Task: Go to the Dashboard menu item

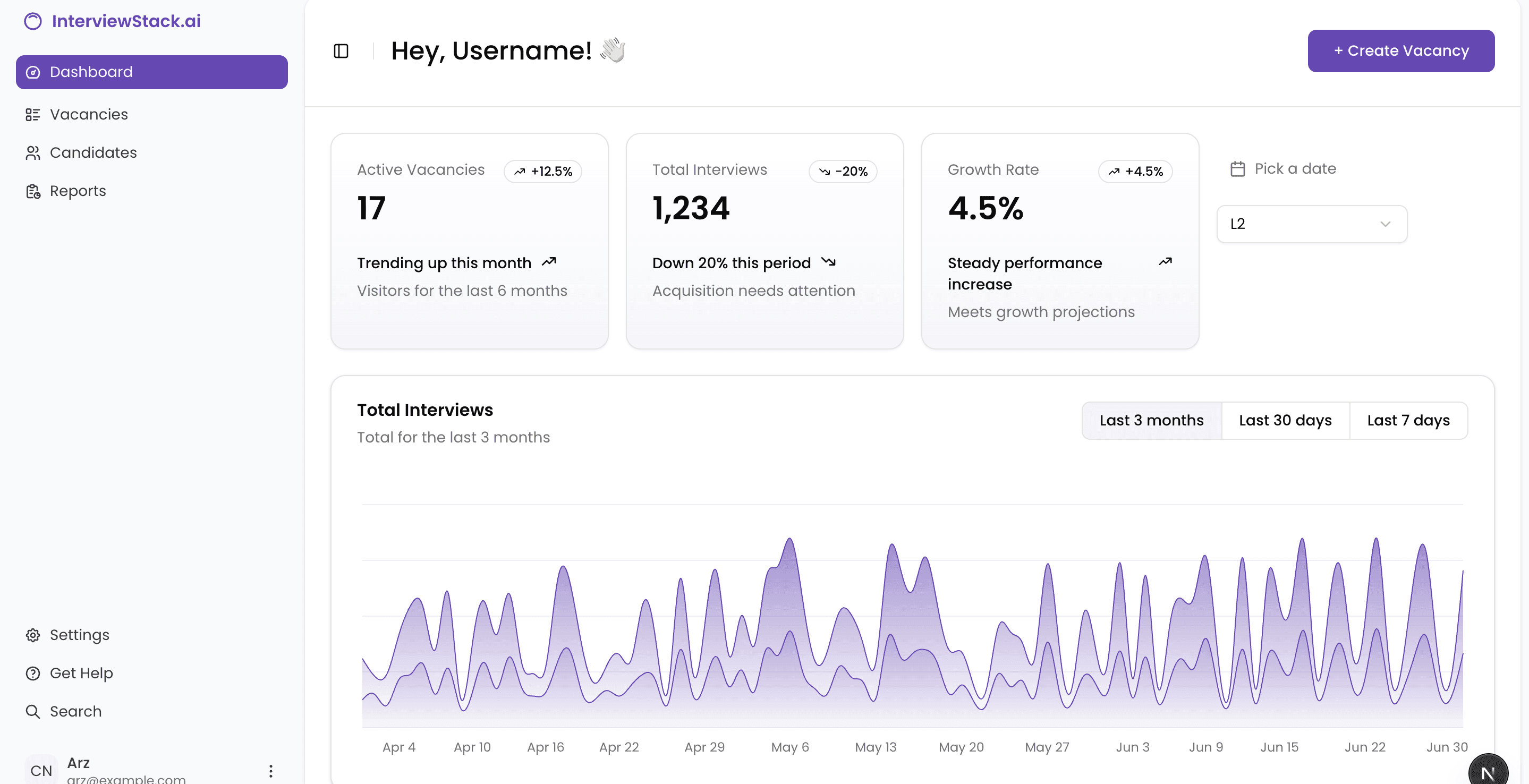Action: point(151,72)
